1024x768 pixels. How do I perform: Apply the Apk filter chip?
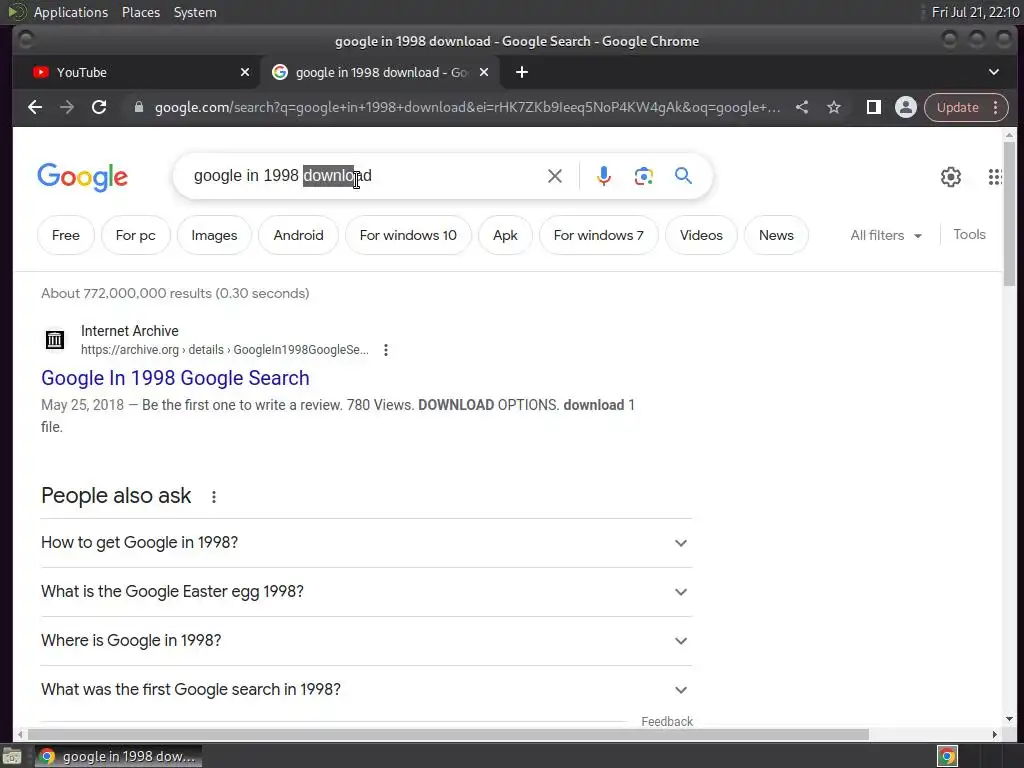505,235
